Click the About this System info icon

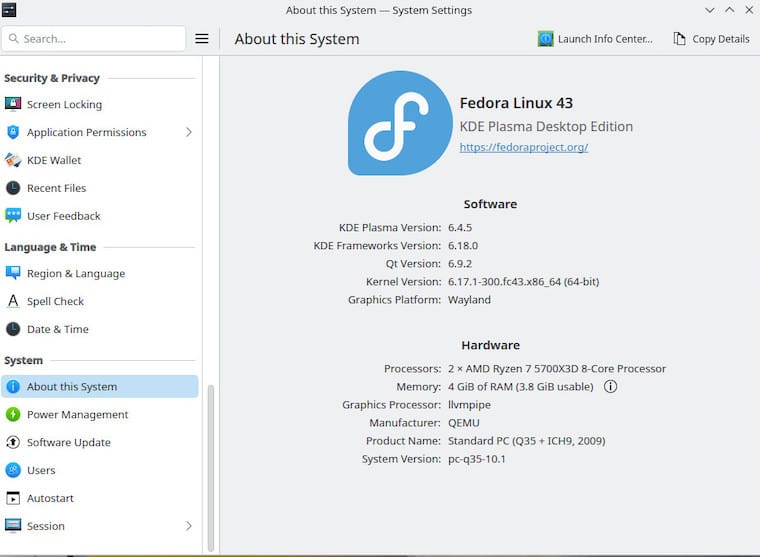[x=13, y=386]
